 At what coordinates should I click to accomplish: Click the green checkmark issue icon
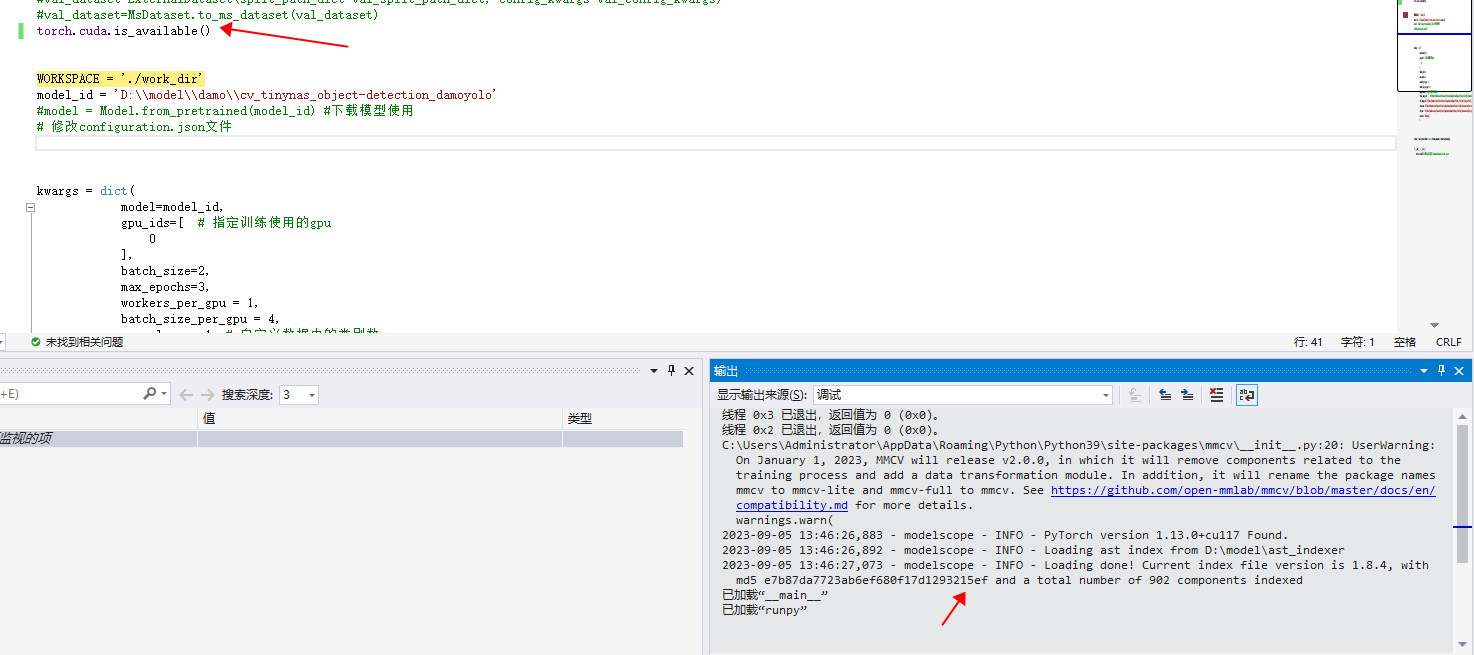click(36, 342)
